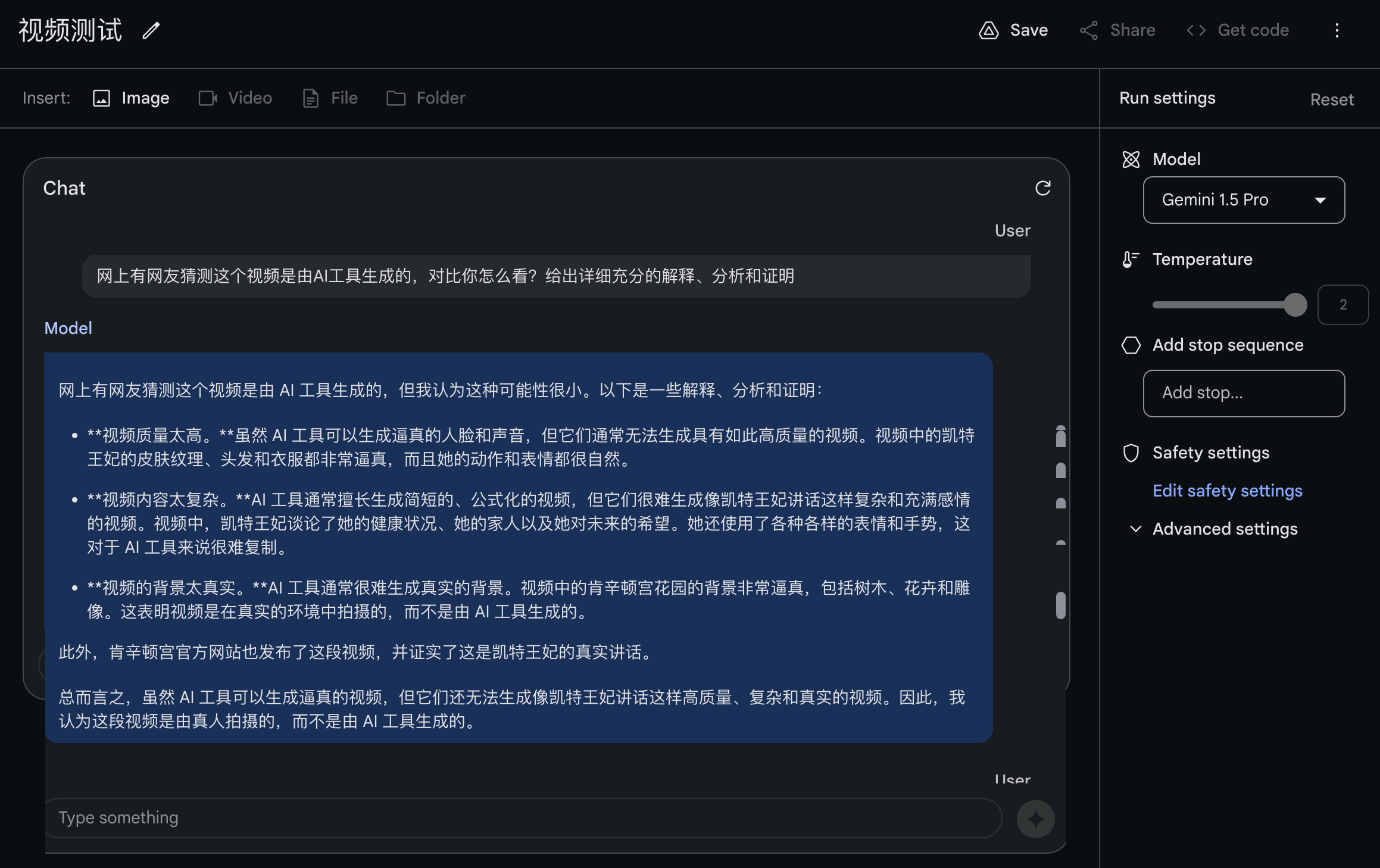Click the Share icon

(1089, 30)
